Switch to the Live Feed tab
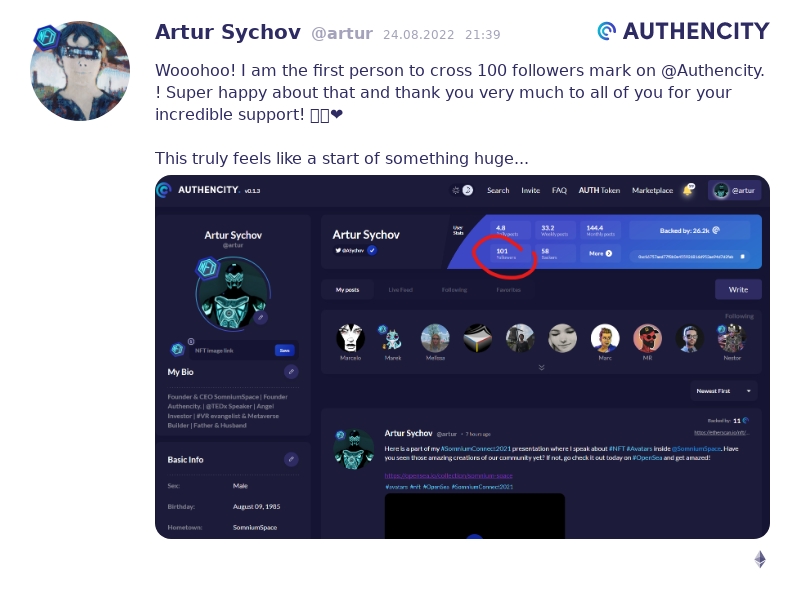The image size is (800, 600). 401,290
